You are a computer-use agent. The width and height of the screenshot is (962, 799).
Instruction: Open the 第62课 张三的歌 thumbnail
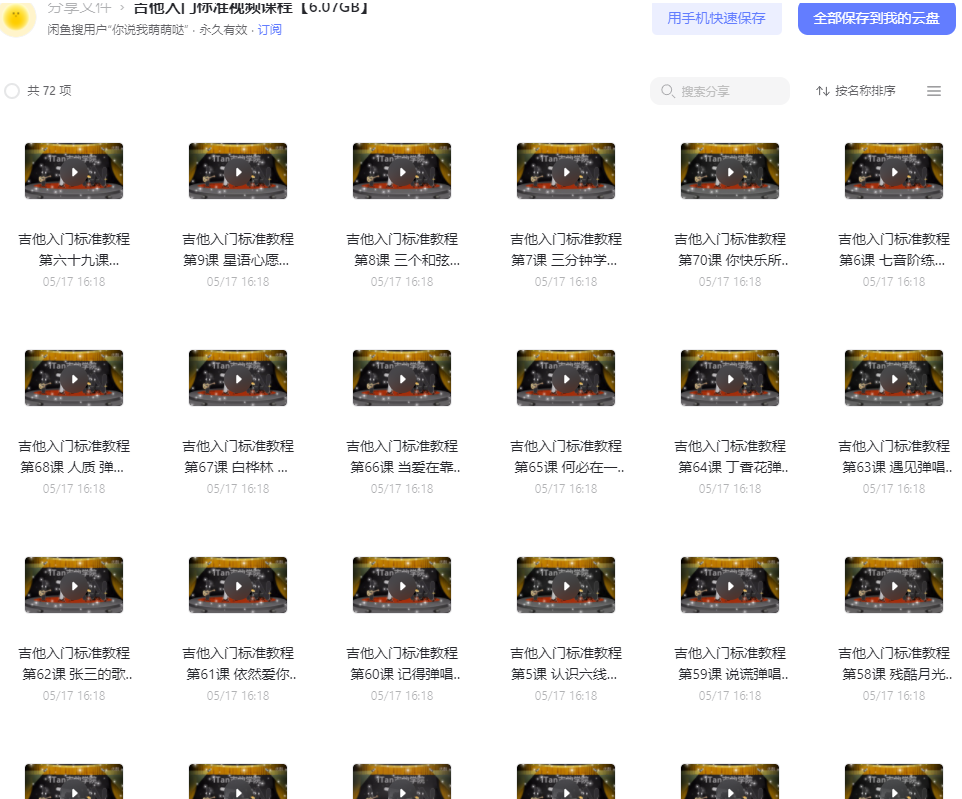74,585
